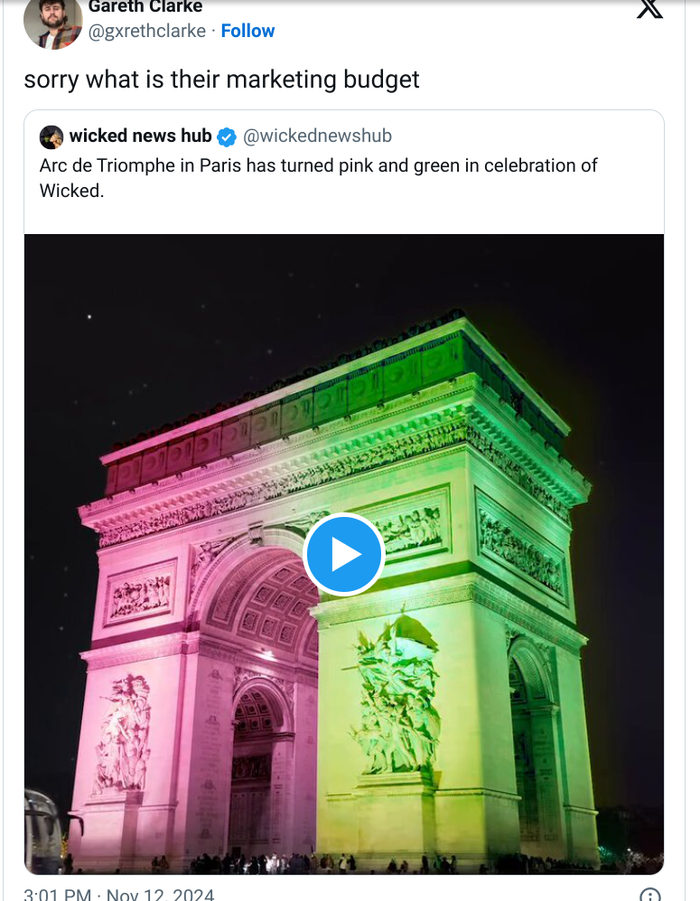700x901 pixels.
Task: Open the @gxrethclarke handle link
Action: pos(147,31)
